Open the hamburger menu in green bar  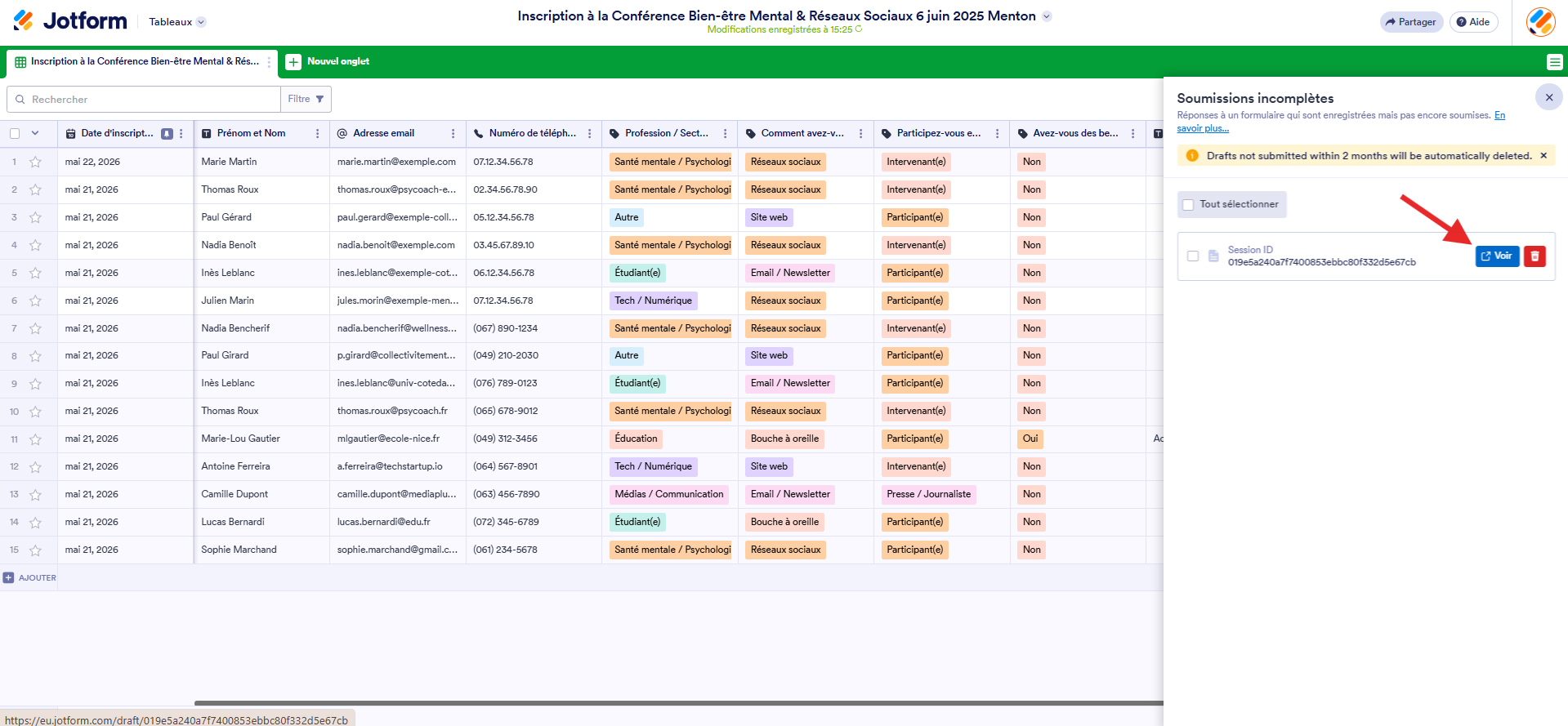tap(1554, 62)
